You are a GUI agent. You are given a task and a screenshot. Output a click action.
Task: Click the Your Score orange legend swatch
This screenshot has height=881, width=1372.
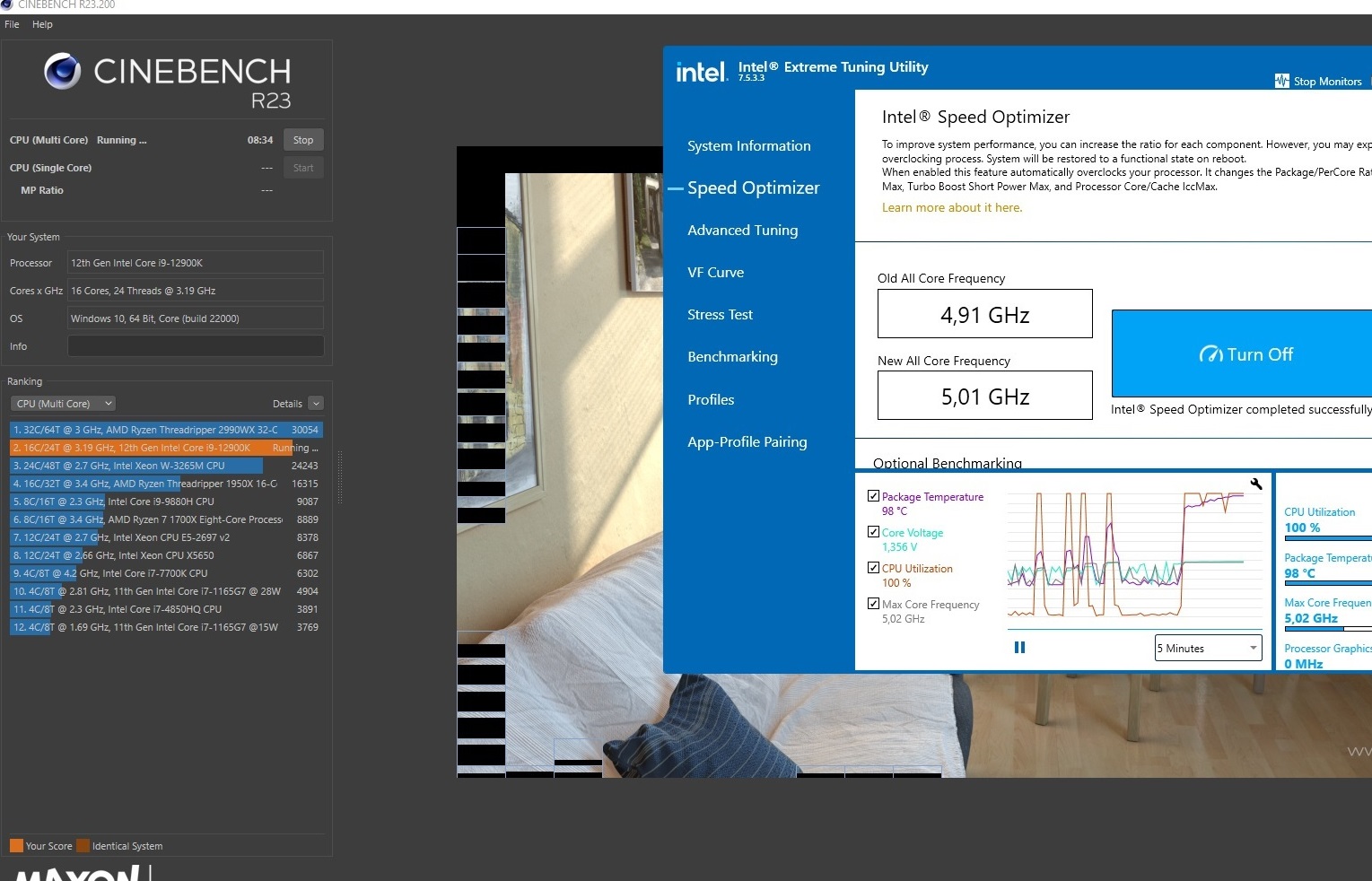pyautogui.click(x=16, y=845)
